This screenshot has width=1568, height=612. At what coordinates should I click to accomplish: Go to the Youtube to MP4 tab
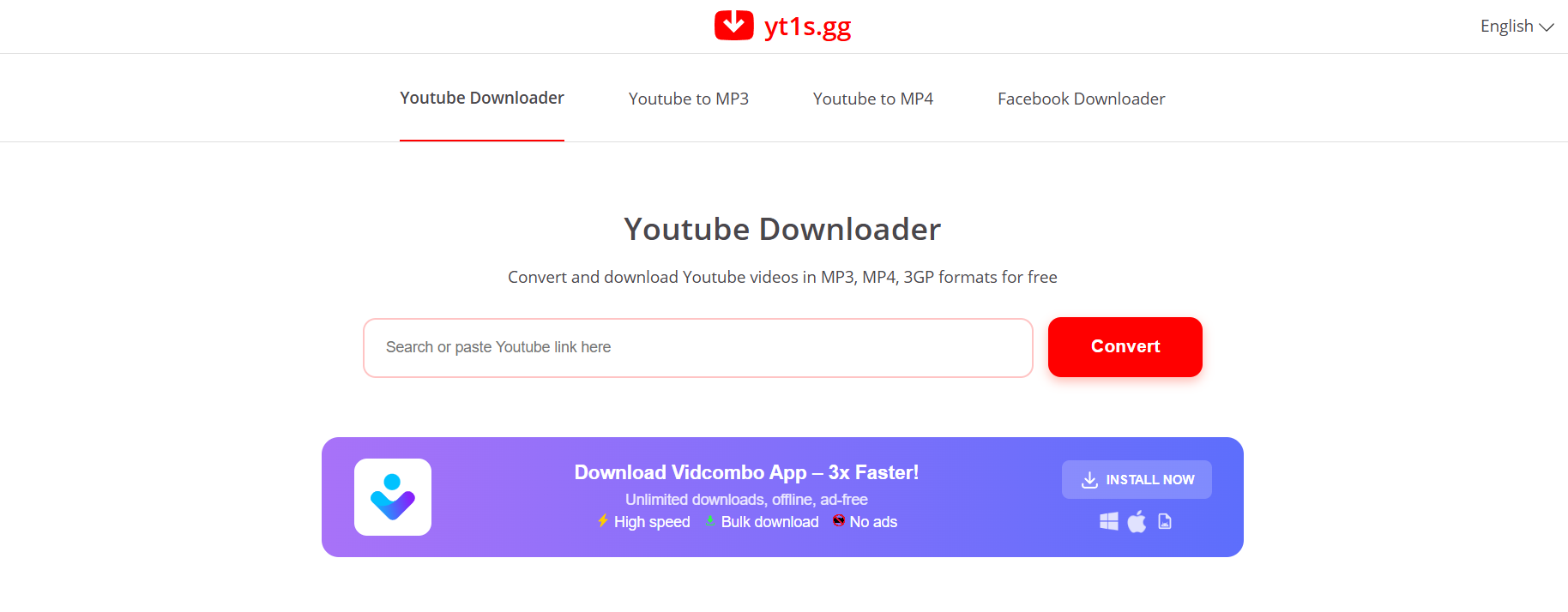tap(873, 99)
